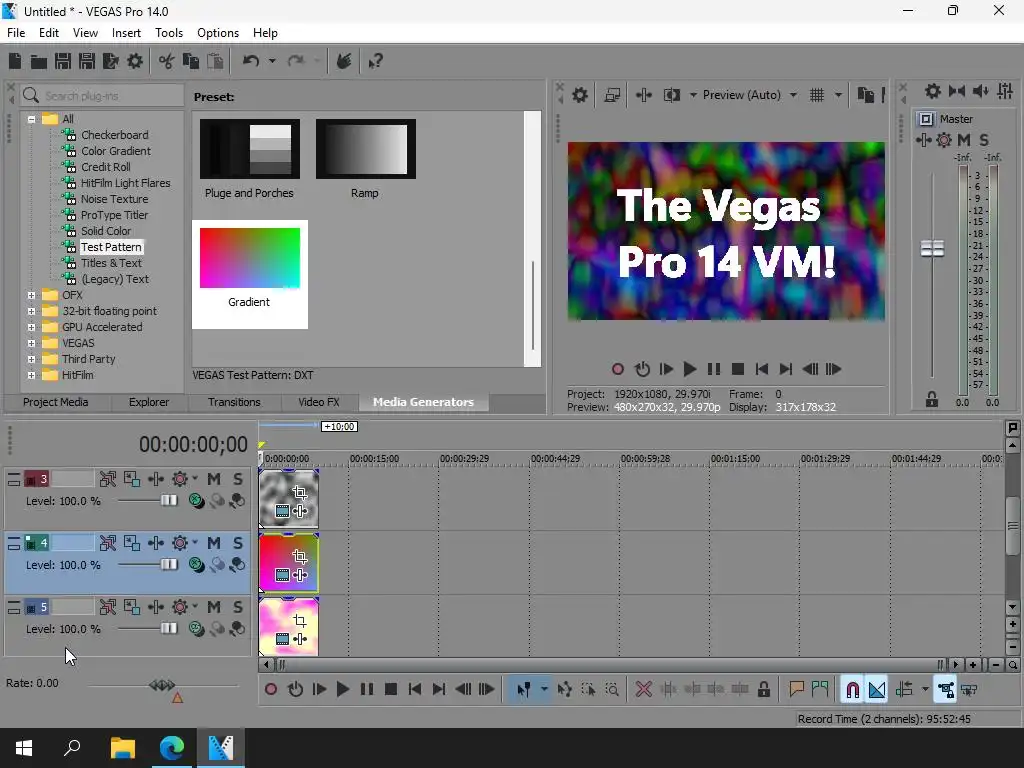Open the Tools menu
This screenshot has height=768, width=1024.
[168, 33]
